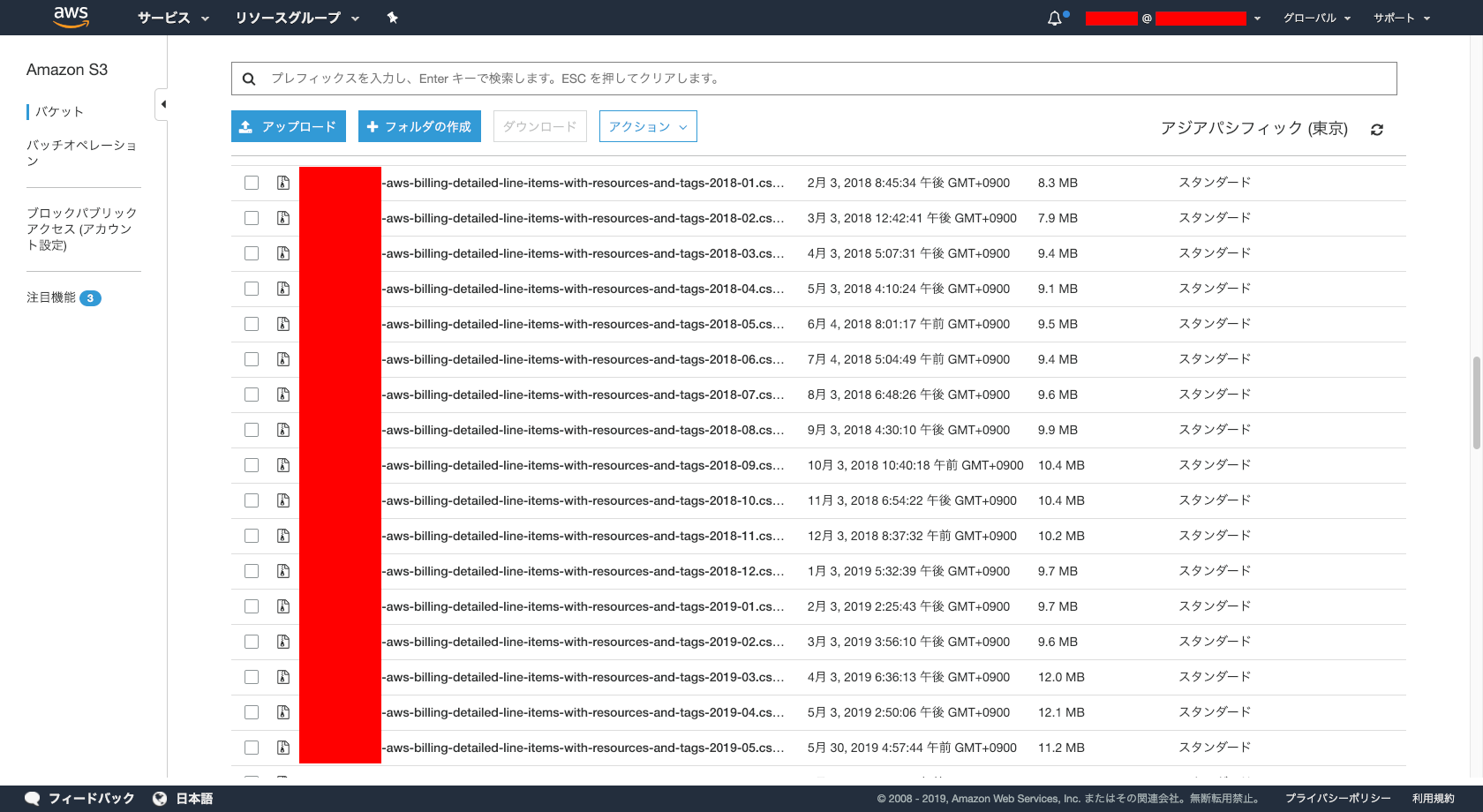Click the prefix search input field

tap(706, 79)
